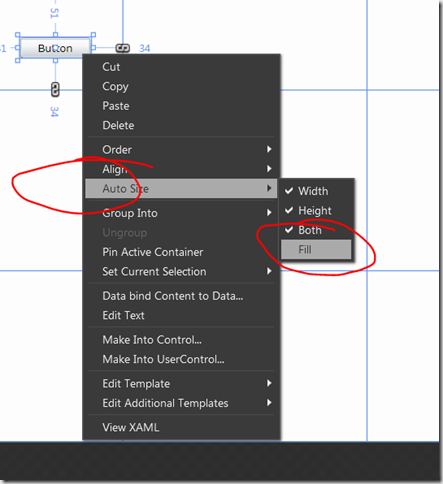This screenshot has width=443, height=484.
Task: Click the horizontal margin chain-link icon
Action: point(123,48)
